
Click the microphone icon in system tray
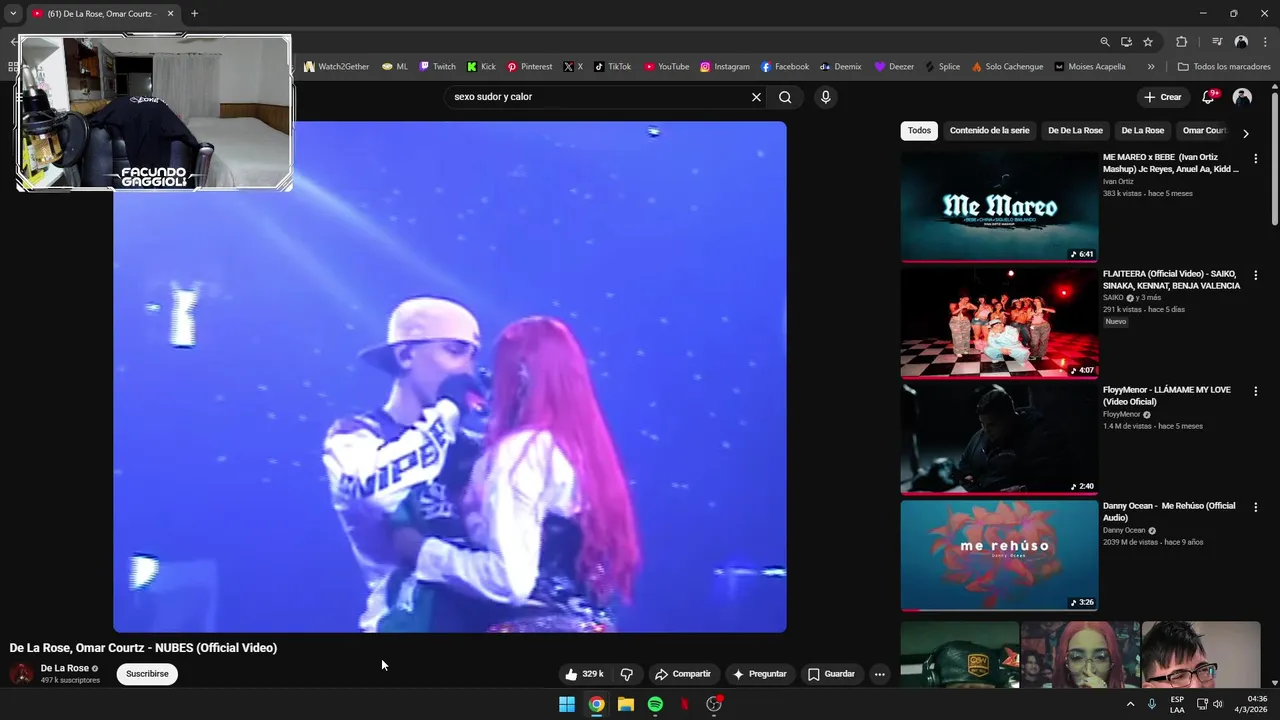[x=1152, y=704]
